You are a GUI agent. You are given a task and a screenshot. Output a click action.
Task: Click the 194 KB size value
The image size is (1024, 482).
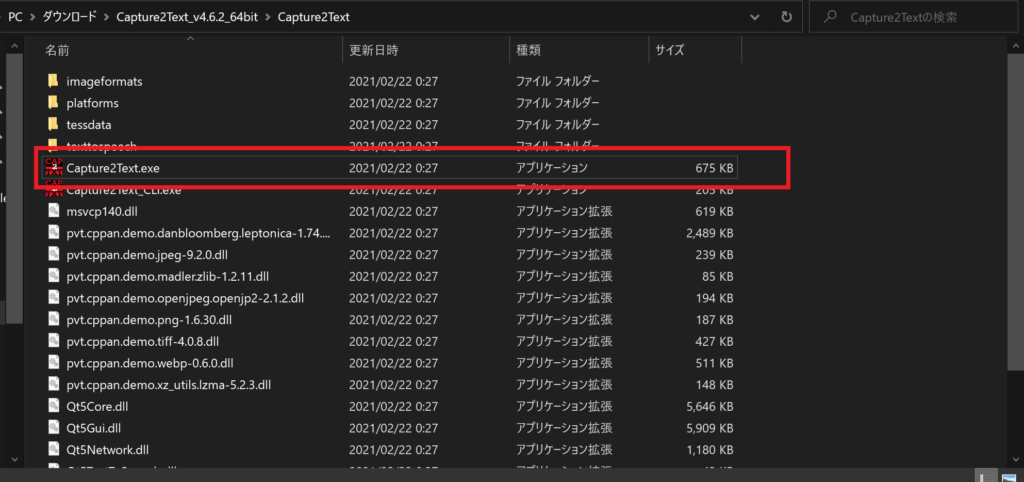(x=714, y=298)
